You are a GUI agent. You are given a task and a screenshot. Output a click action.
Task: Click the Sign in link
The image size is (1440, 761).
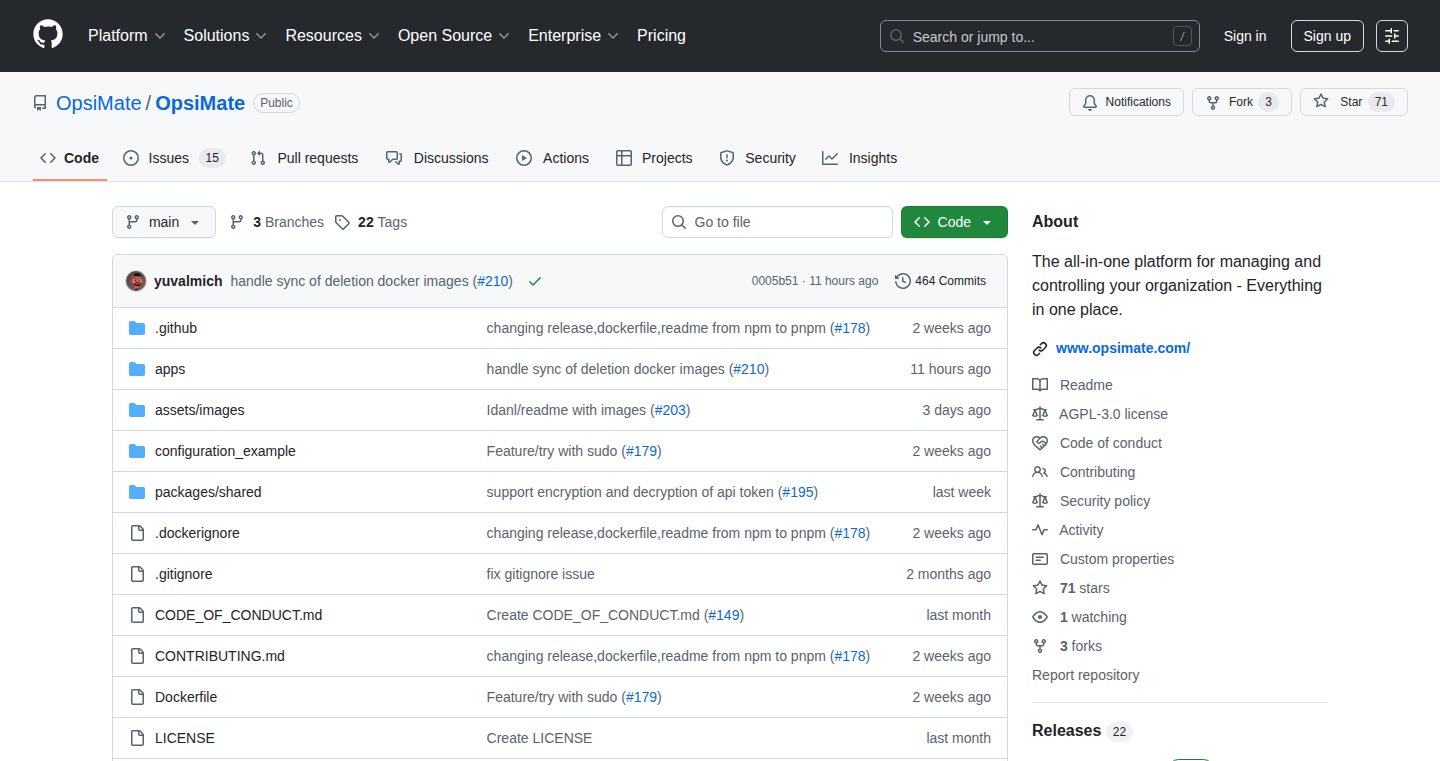(1245, 36)
